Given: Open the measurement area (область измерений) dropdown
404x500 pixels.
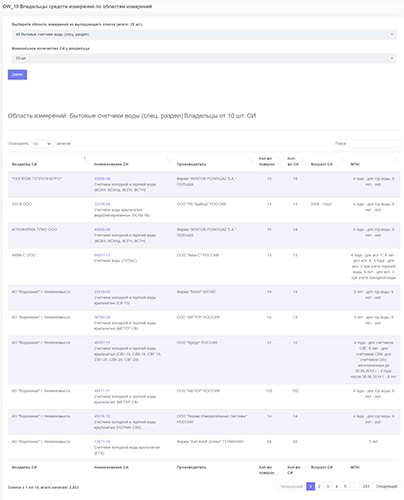Looking at the screenshot, I should point(204,34).
